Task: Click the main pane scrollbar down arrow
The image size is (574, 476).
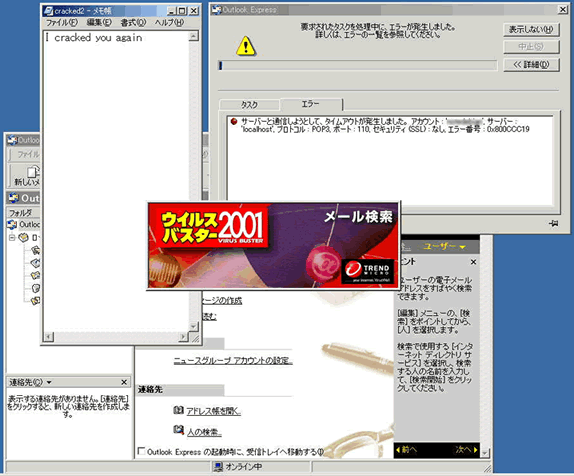Action: point(485,453)
